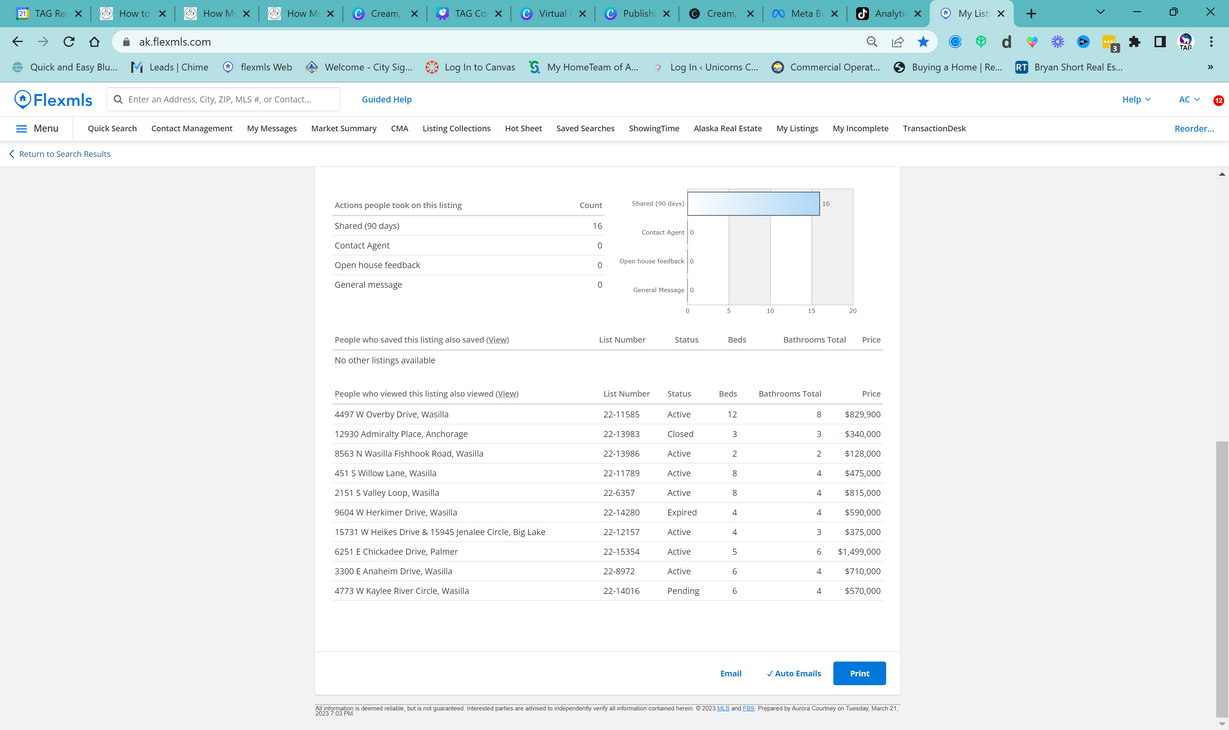Click the red notification badge
1229x730 pixels.
tap(1218, 100)
